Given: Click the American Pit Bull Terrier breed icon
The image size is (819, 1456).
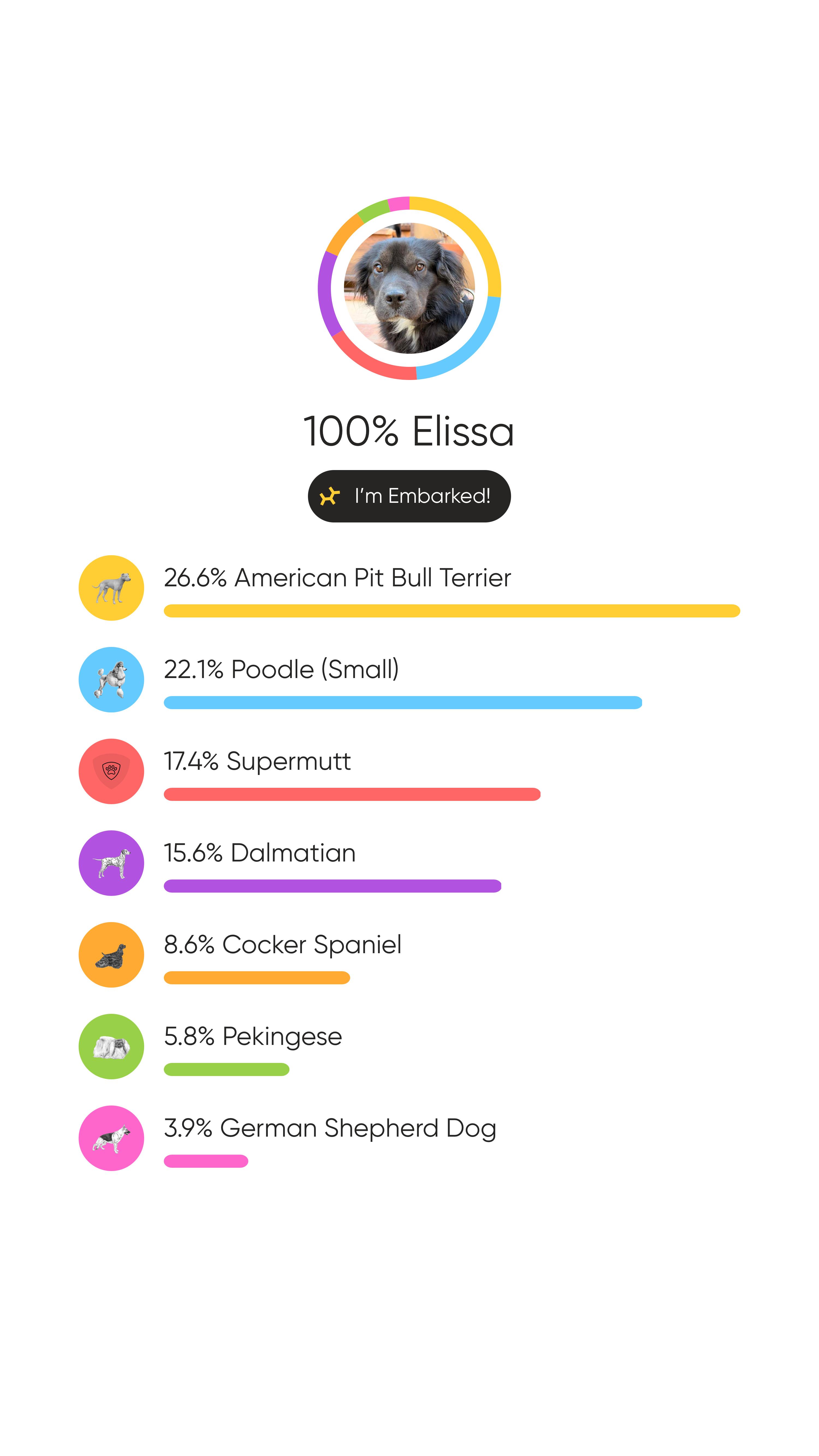Looking at the screenshot, I should coord(111,588).
